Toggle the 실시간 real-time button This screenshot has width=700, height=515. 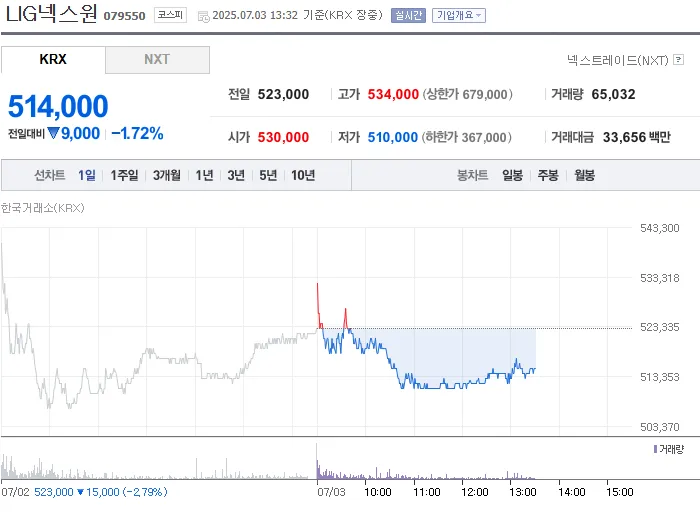(408, 15)
